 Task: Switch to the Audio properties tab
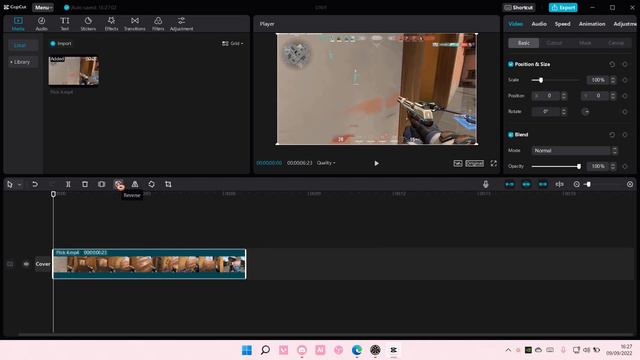pyautogui.click(x=539, y=24)
